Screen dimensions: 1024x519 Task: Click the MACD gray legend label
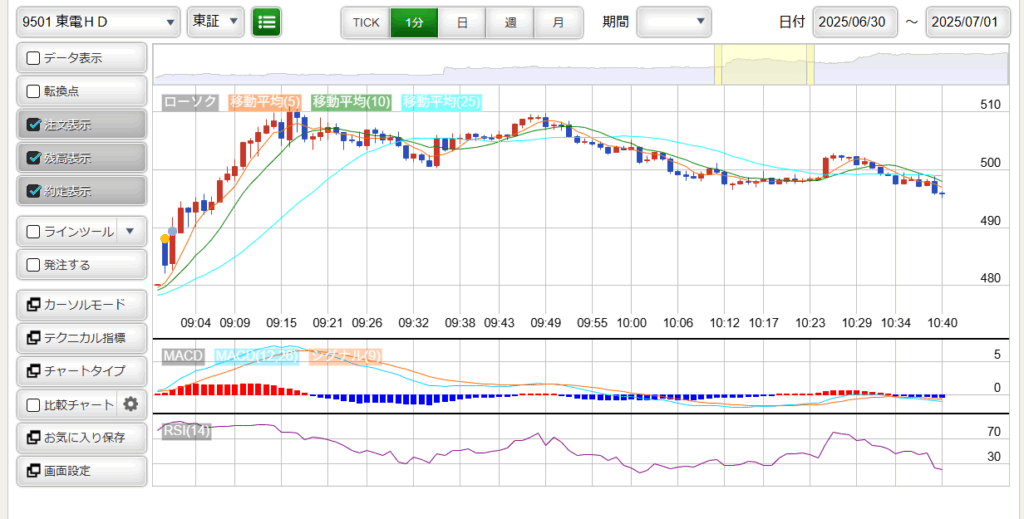tap(183, 356)
